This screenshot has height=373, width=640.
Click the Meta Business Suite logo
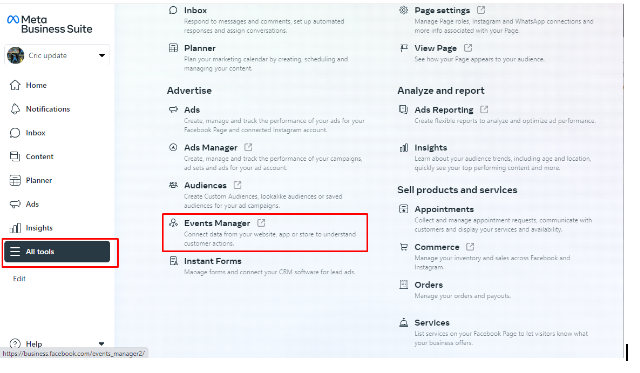point(49,24)
